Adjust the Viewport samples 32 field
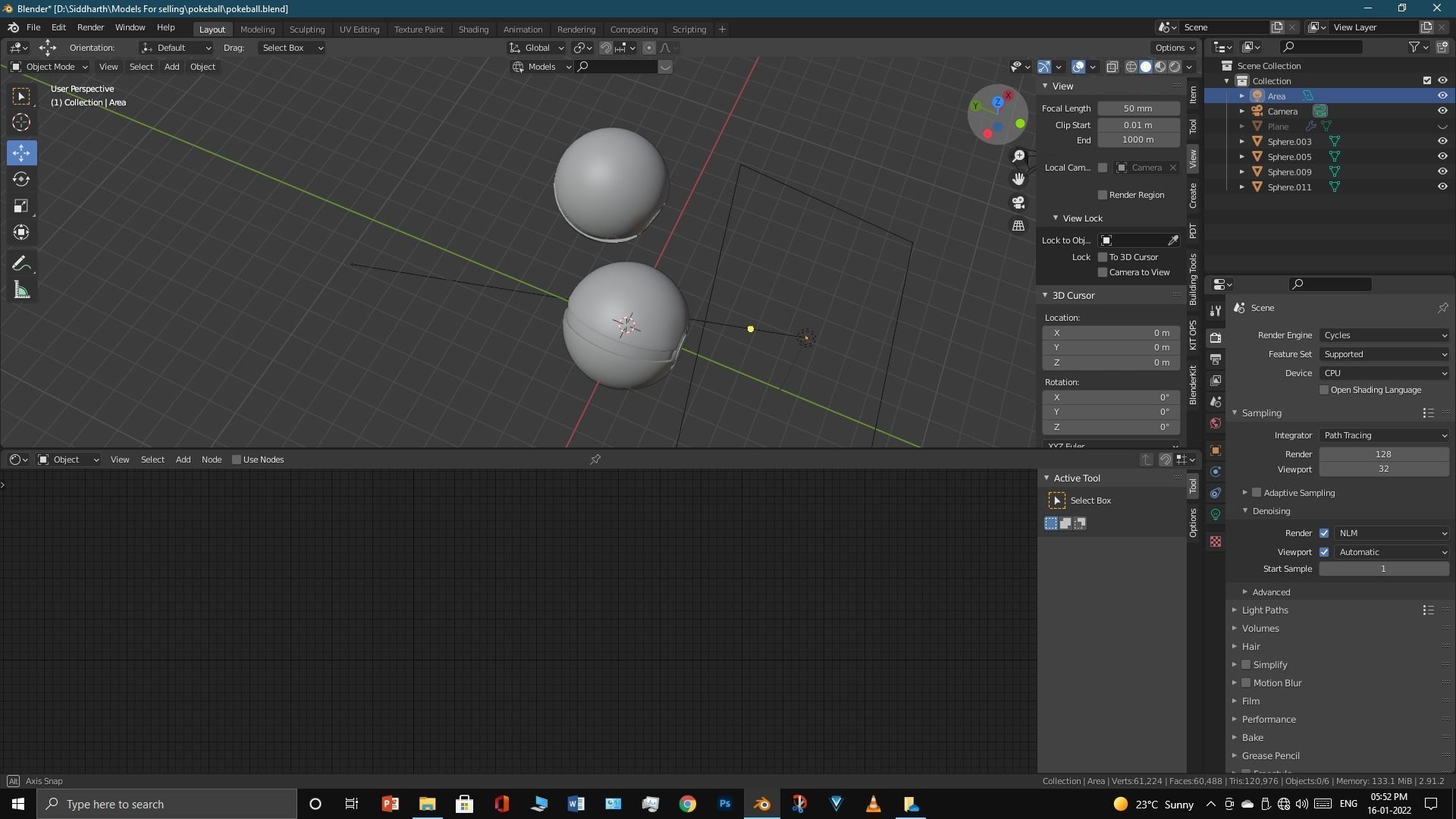The image size is (1456, 819). (1384, 469)
